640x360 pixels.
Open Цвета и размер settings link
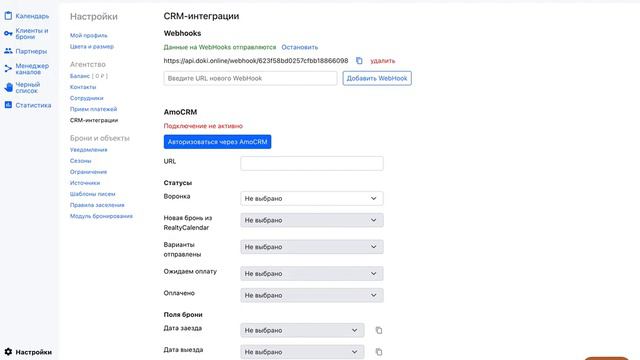(x=92, y=47)
